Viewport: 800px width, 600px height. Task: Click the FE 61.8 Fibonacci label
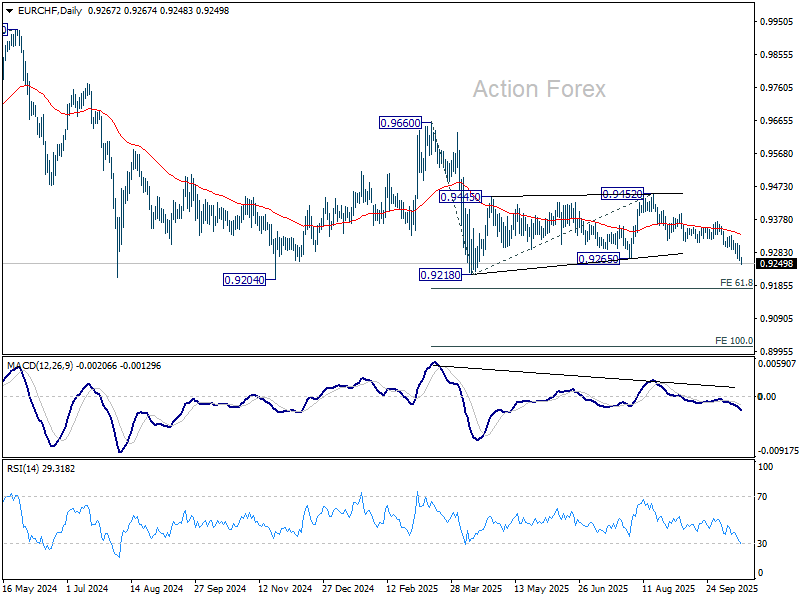pos(736,283)
